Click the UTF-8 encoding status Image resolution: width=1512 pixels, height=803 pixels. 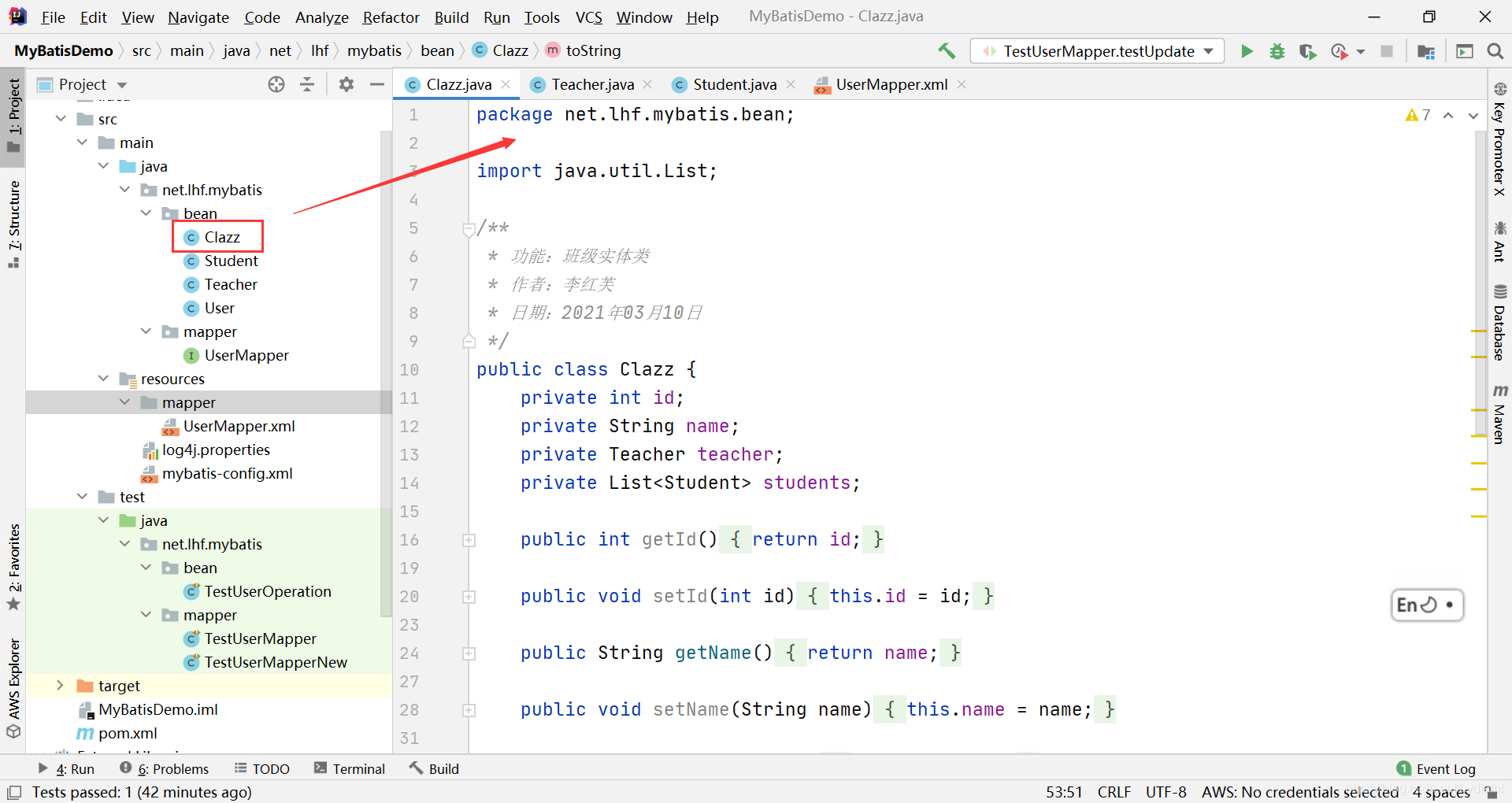pos(1165,792)
